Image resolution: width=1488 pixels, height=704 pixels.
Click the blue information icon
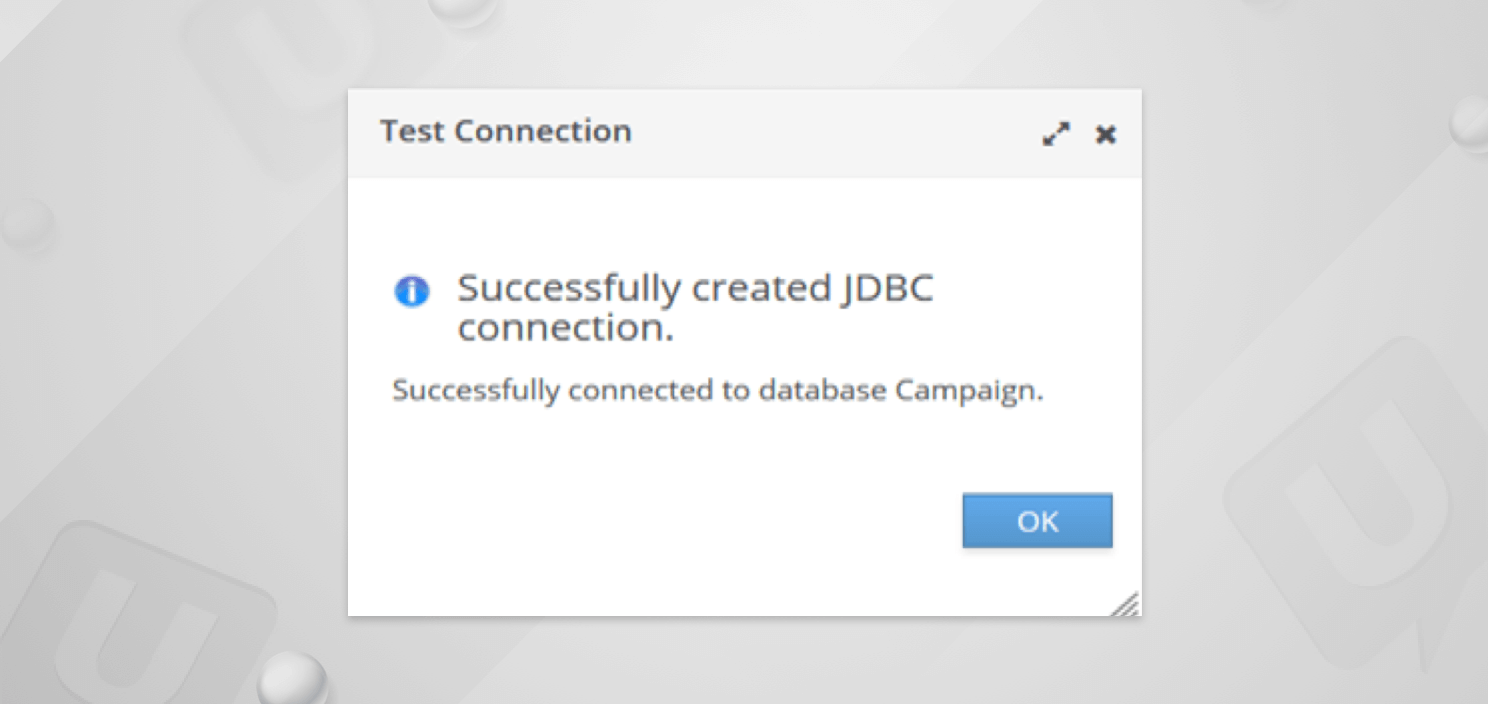[411, 291]
